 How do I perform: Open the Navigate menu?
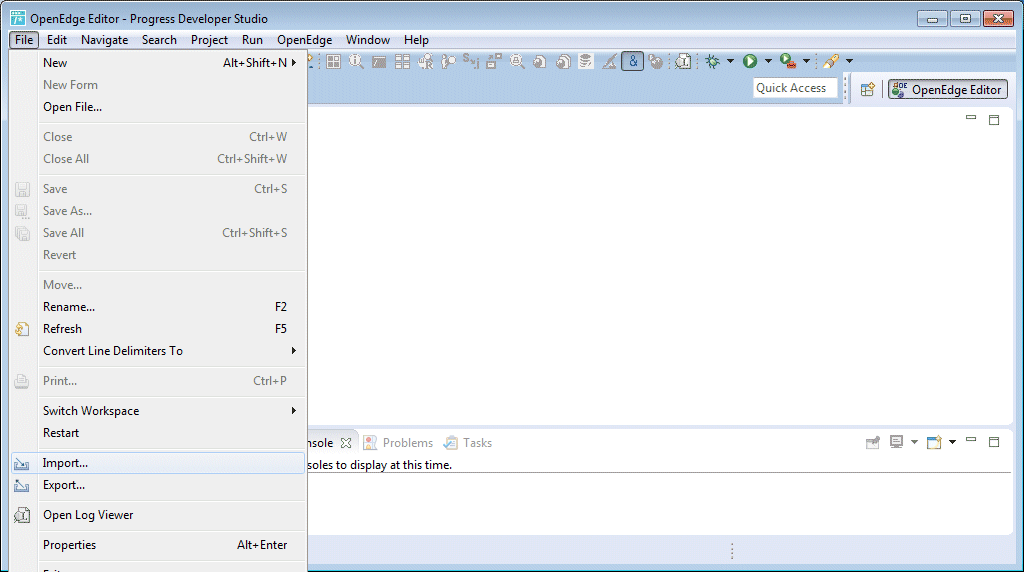point(104,40)
